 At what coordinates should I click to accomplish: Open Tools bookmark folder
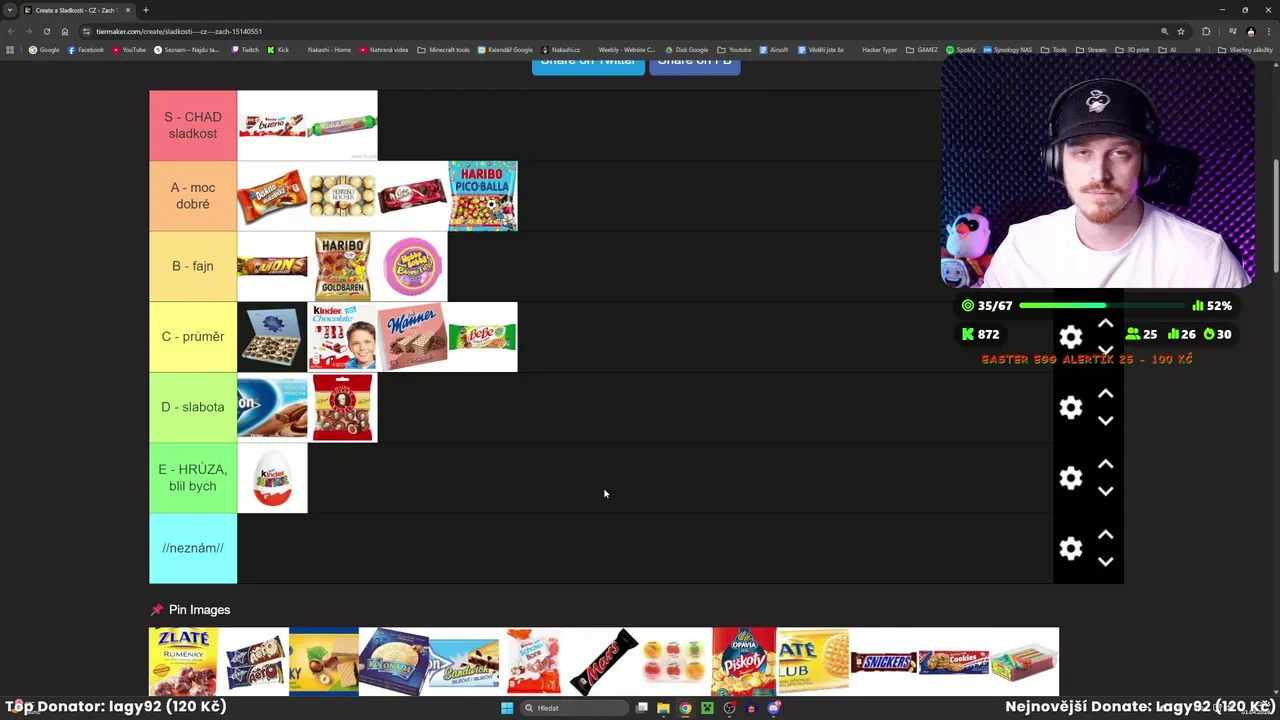click(1054, 49)
